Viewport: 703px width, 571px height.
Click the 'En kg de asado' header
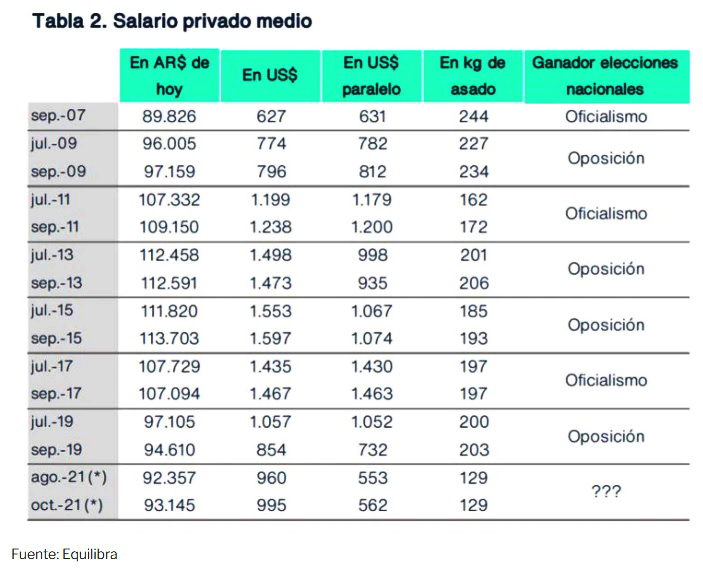(472, 76)
